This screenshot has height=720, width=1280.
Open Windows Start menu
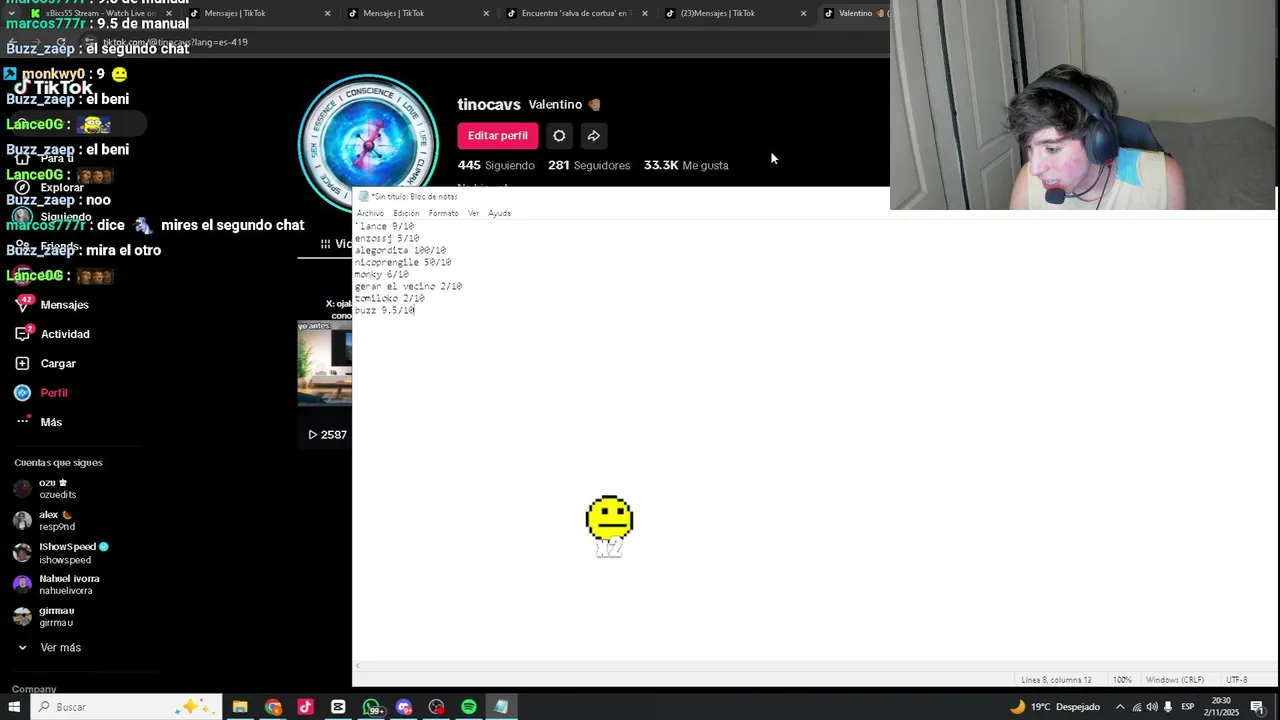(14, 707)
